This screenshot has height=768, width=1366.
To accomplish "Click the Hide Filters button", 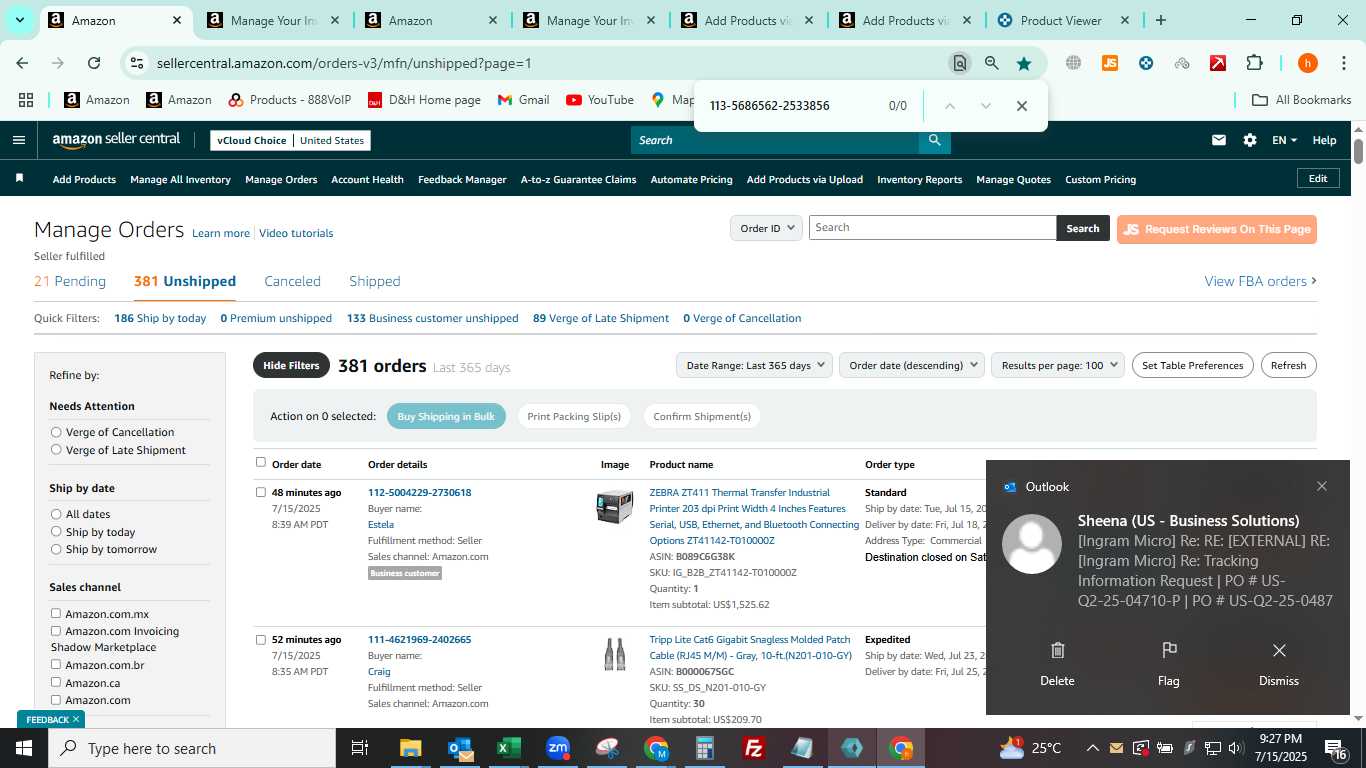I will 291,365.
